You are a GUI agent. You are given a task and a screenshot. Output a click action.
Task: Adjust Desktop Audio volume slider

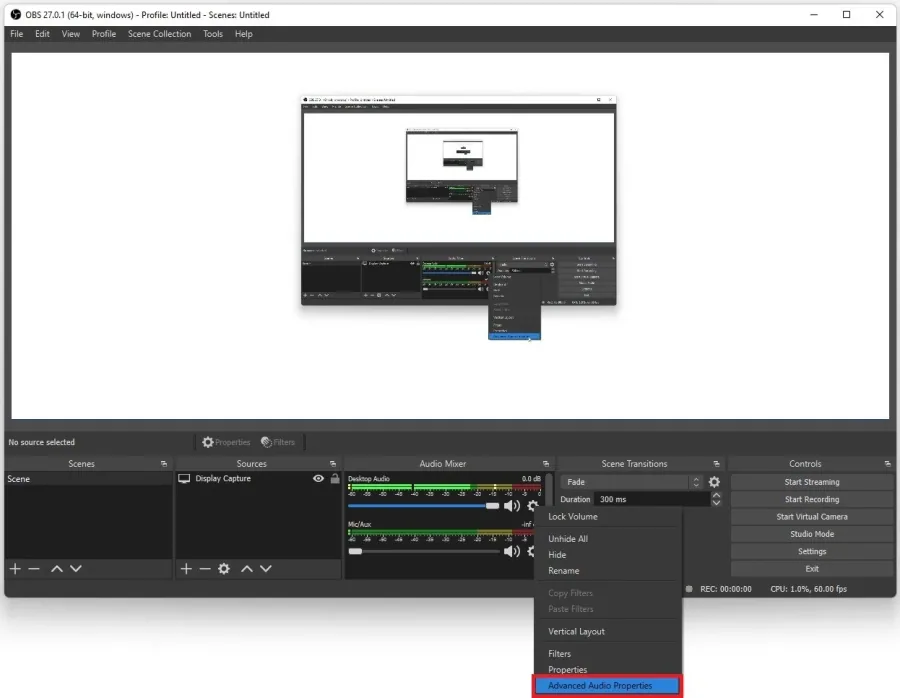click(424, 506)
